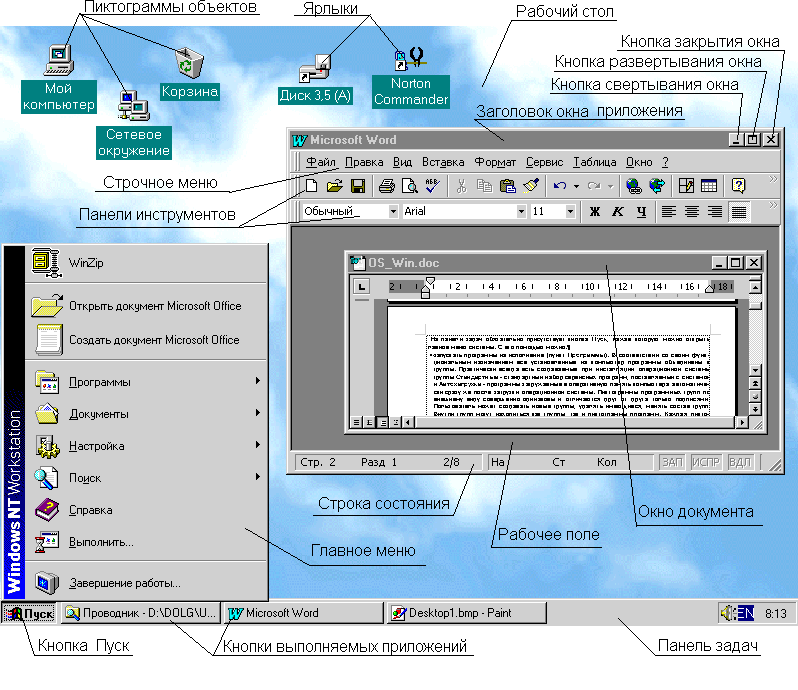Screen dimensions: 798x690
Task: Click the Redo arrow icon
Action: coord(594,186)
